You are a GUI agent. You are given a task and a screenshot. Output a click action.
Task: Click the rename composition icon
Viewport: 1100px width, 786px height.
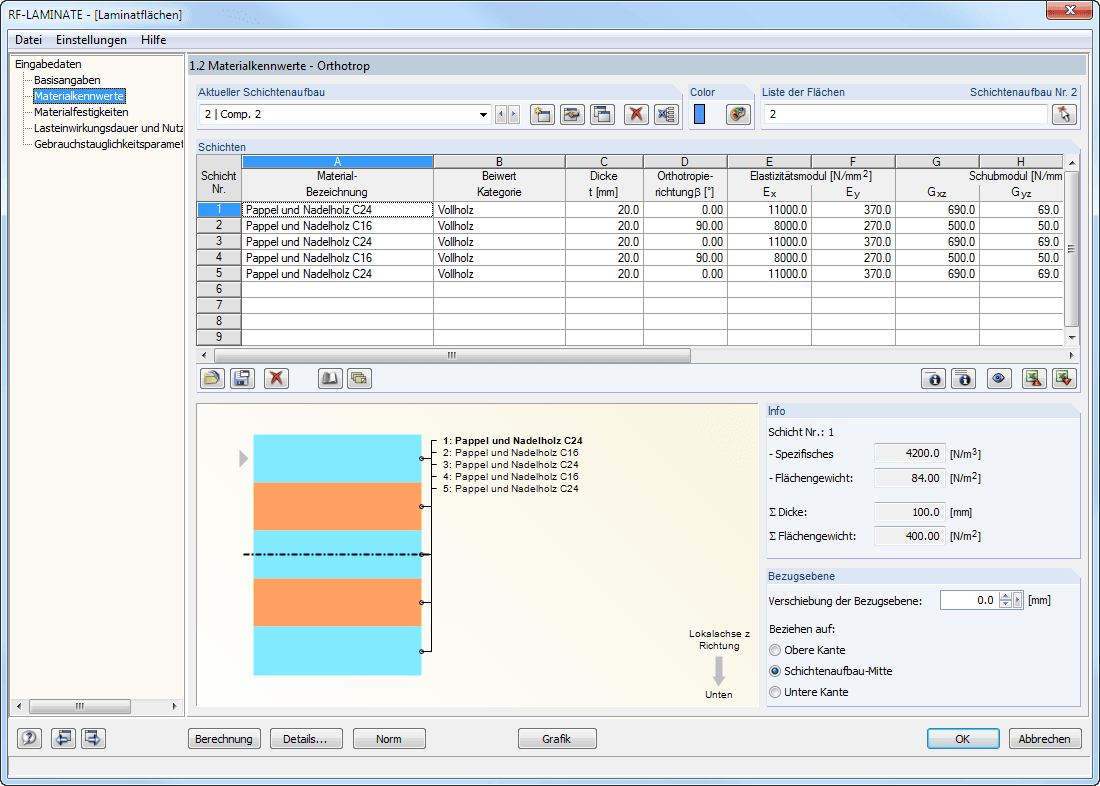[572, 114]
